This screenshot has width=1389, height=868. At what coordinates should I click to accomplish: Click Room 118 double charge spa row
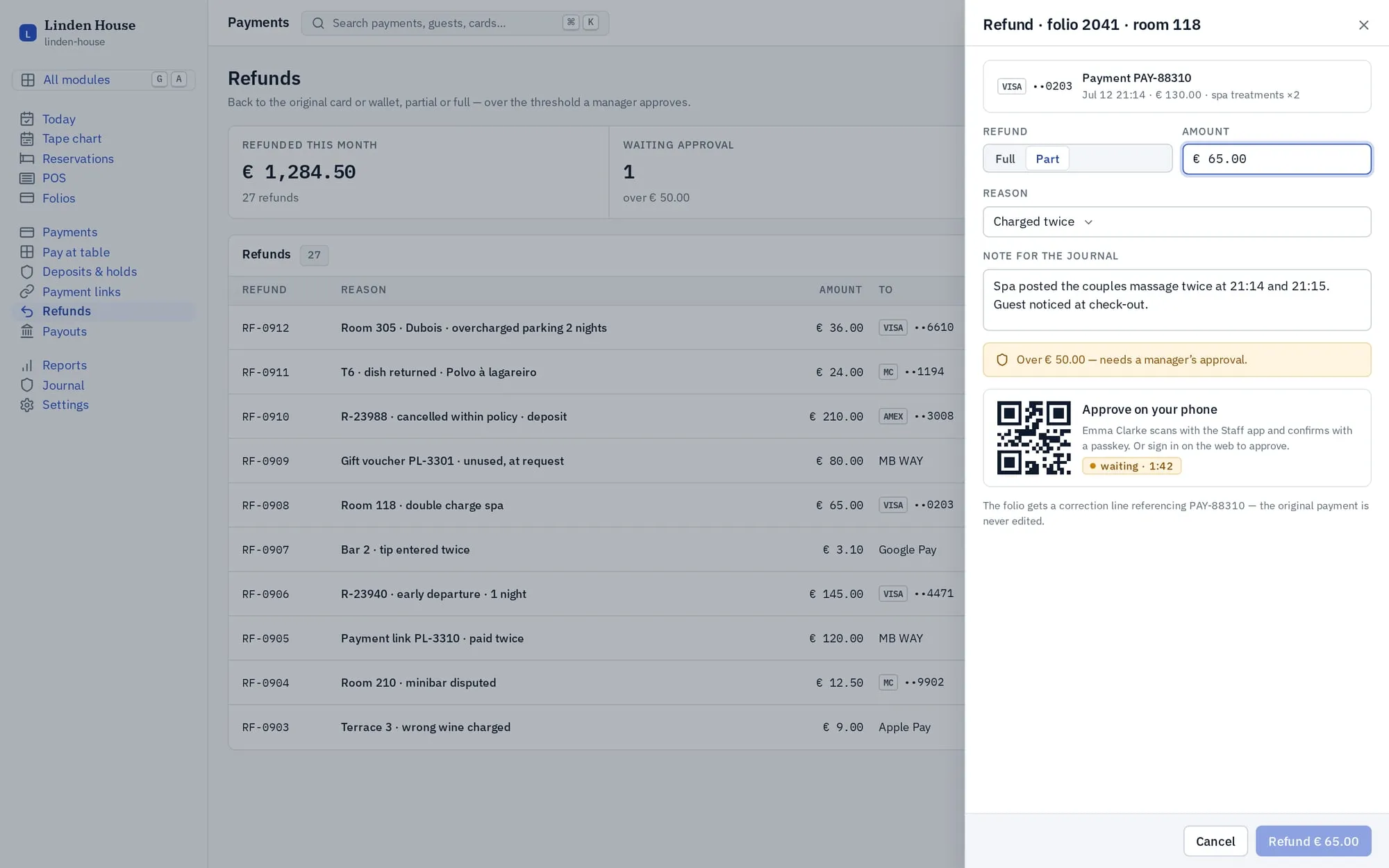click(x=597, y=506)
